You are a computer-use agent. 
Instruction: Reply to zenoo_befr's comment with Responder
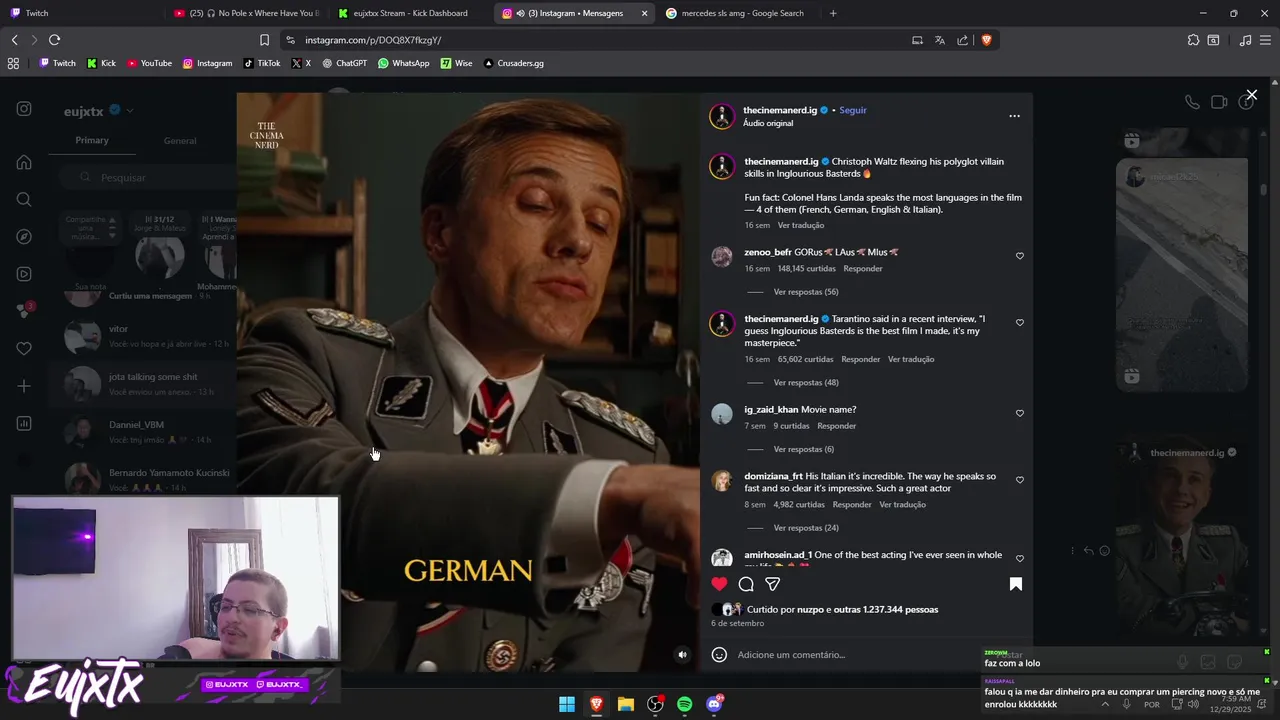tap(863, 269)
